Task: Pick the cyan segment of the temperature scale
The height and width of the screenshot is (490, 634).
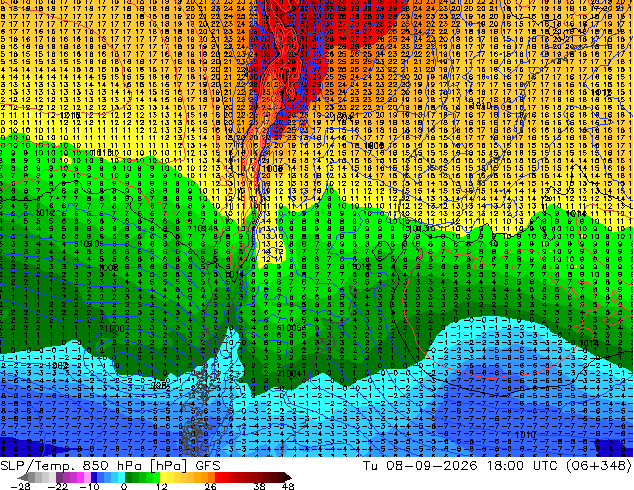Action: point(122,477)
